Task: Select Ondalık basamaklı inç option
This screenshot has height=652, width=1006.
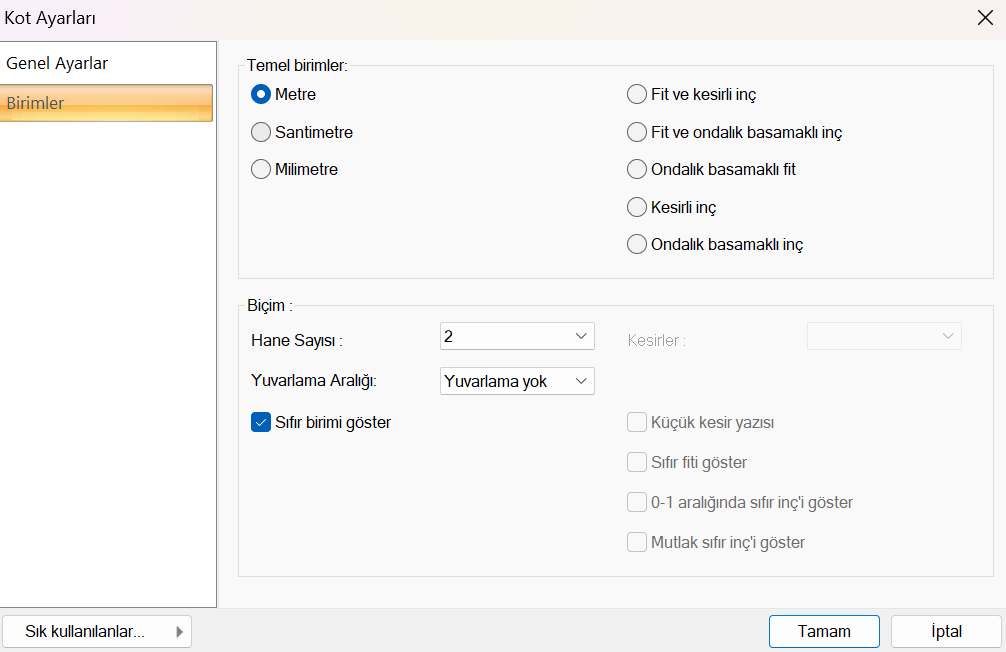Action: coord(637,244)
